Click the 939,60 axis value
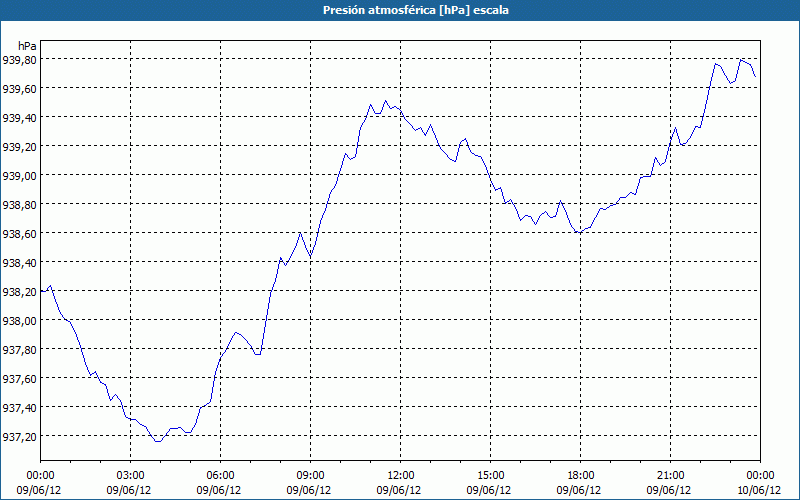The image size is (800, 500). 19,89
